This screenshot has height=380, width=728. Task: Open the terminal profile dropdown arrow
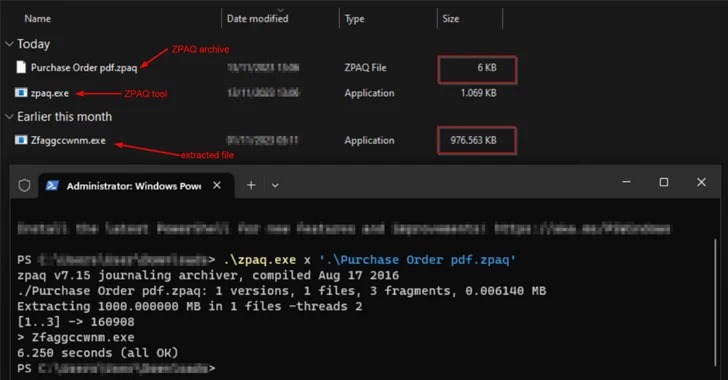tap(275, 185)
